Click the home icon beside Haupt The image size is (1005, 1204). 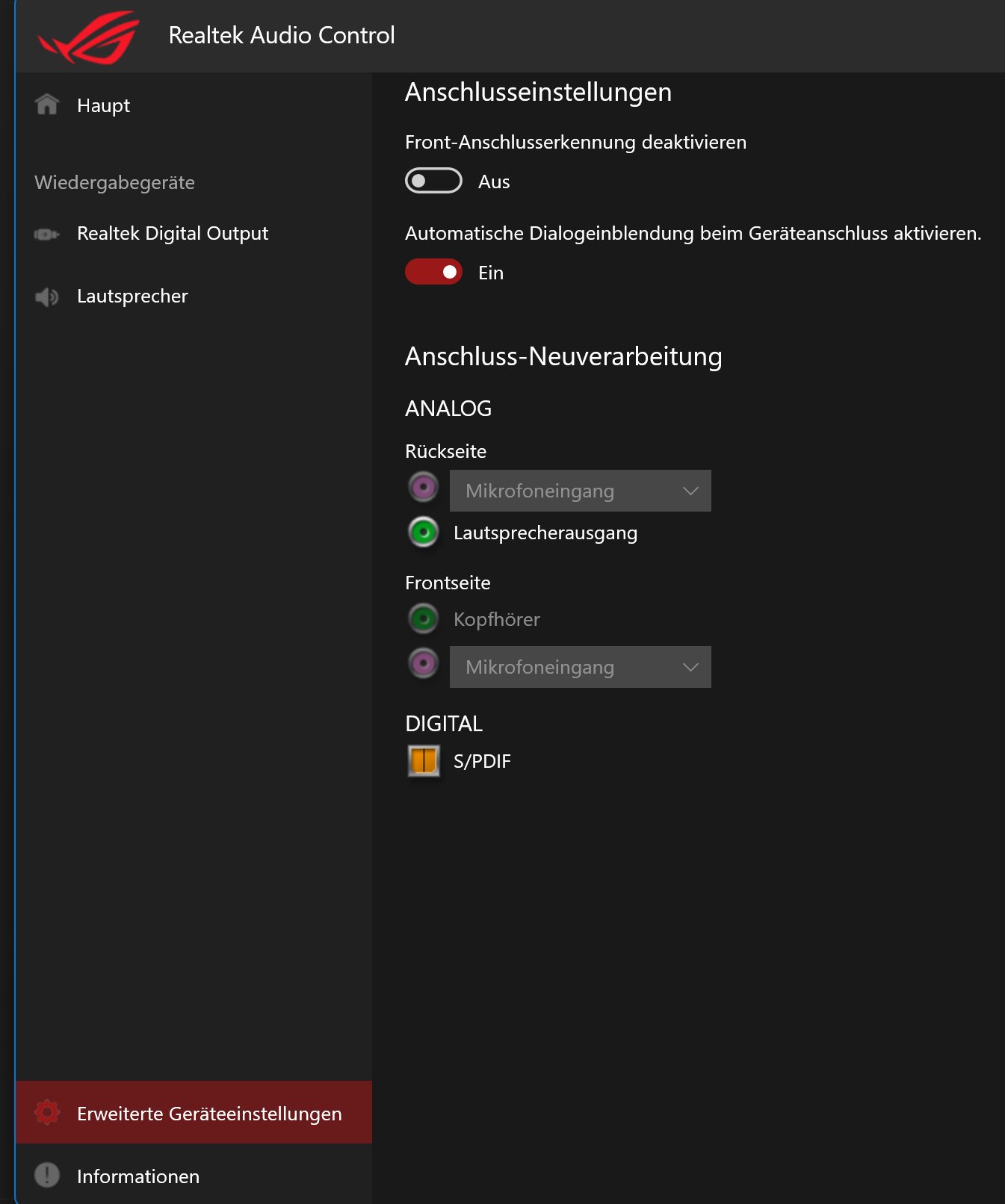coord(47,105)
